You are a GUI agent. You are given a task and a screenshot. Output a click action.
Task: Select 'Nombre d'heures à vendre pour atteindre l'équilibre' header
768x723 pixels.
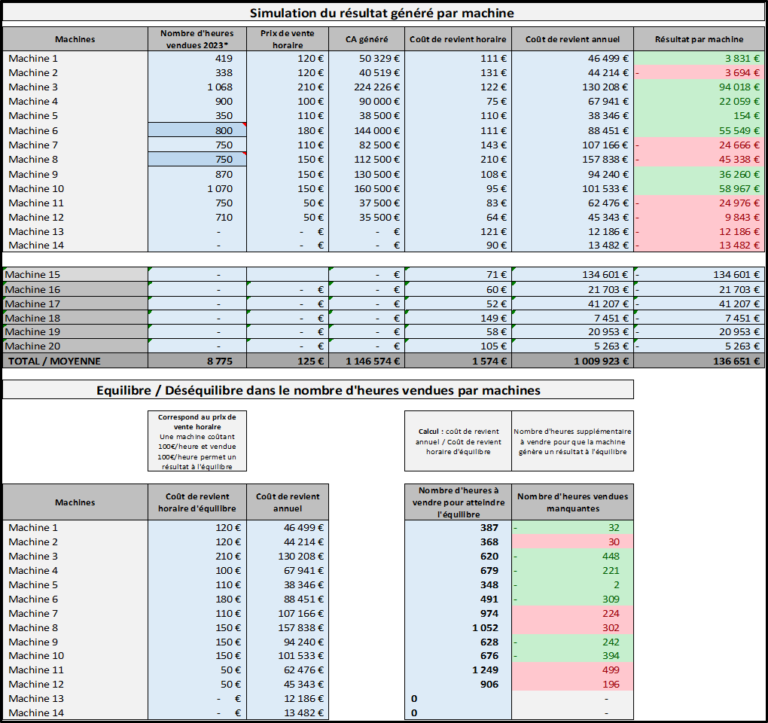pos(458,502)
